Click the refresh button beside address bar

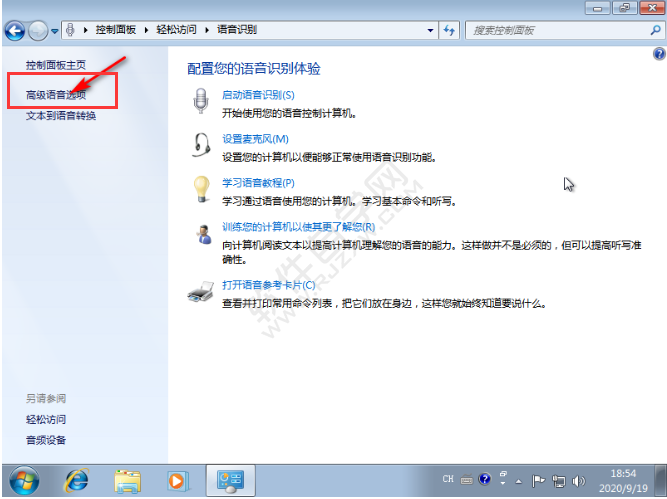(449, 30)
